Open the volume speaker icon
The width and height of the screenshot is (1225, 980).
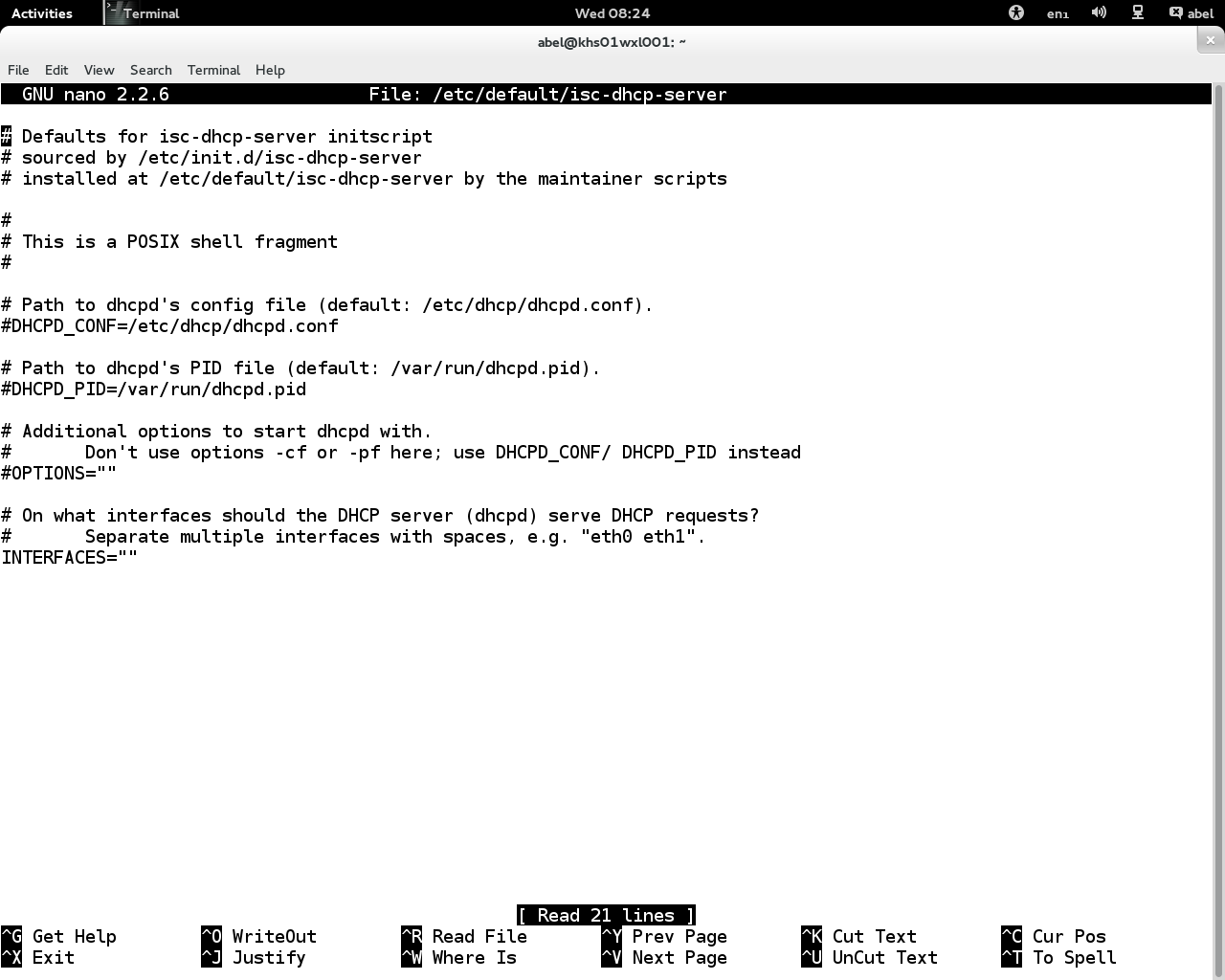coord(1099,12)
